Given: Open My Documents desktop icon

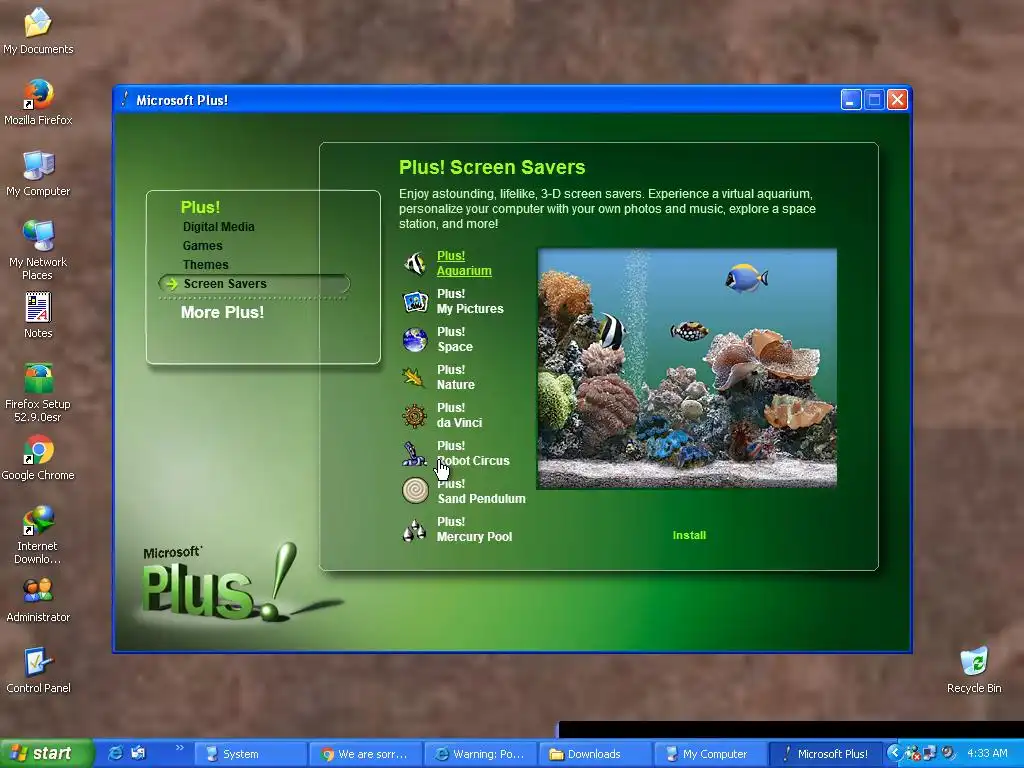Looking at the screenshot, I should 38,30.
